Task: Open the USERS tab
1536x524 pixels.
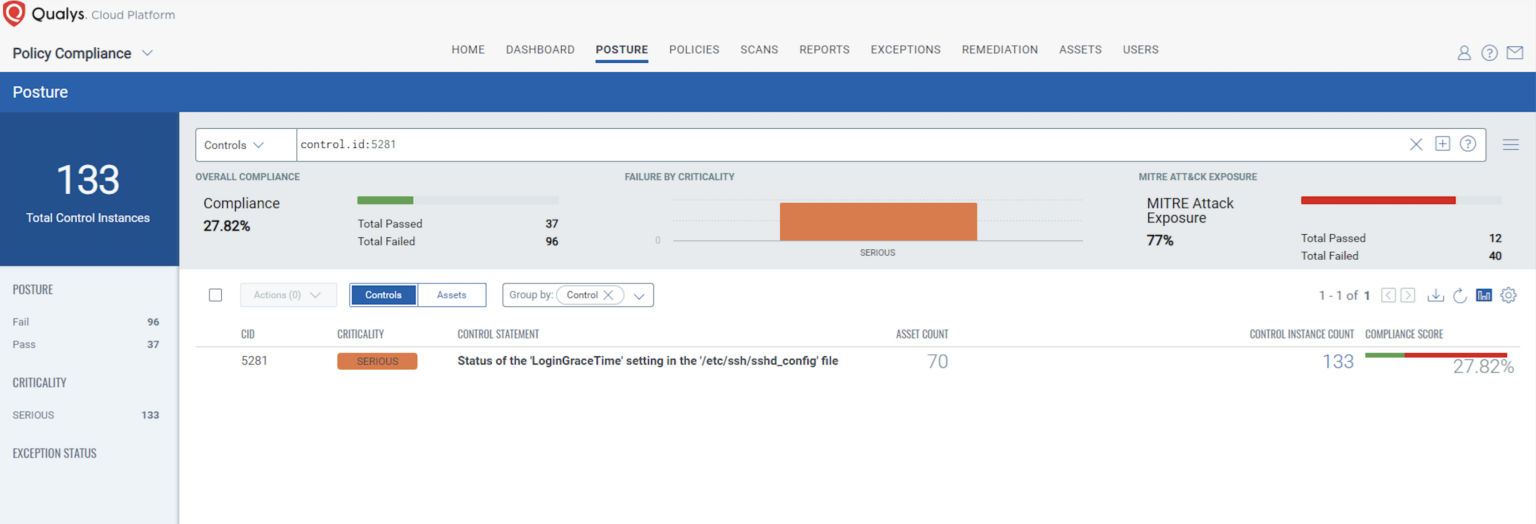Action: click(x=1141, y=49)
